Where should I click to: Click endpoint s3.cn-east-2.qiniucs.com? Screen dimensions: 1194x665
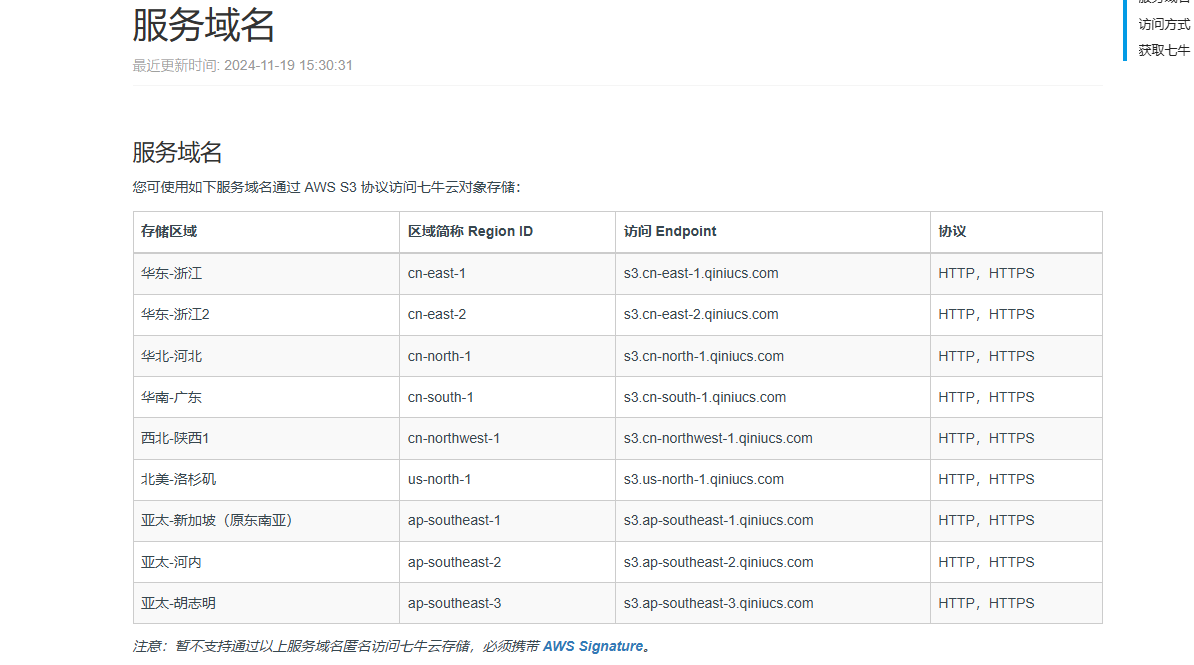click(x=701, y=315)
